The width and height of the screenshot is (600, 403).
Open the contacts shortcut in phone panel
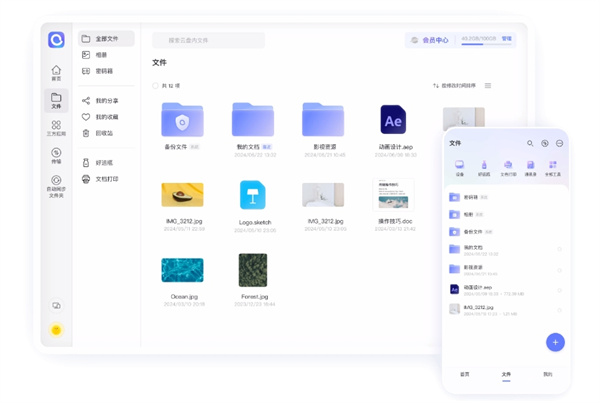tap(530, 168)
